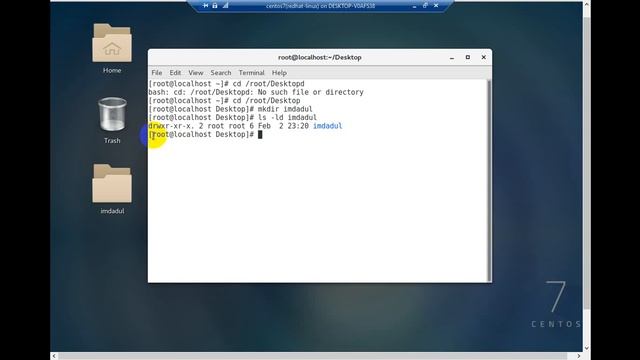Open the imdadul folder on desktop
Image resolution: width=640 pixels, height=360 pixels.
[112, 184]
